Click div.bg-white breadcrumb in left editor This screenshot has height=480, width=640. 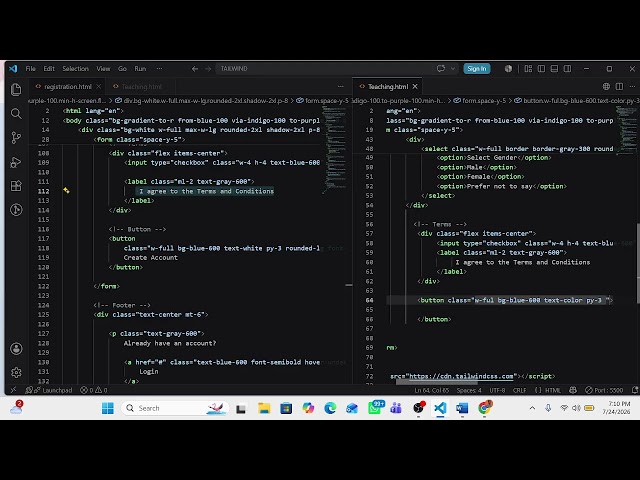pos(202,100)
